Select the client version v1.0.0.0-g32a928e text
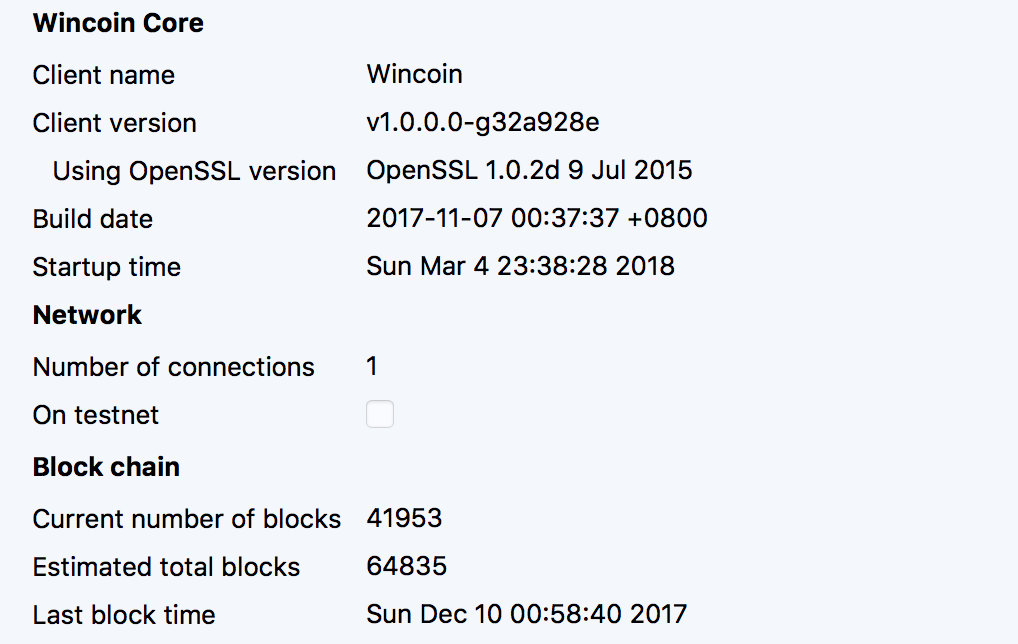 (483, 123)
